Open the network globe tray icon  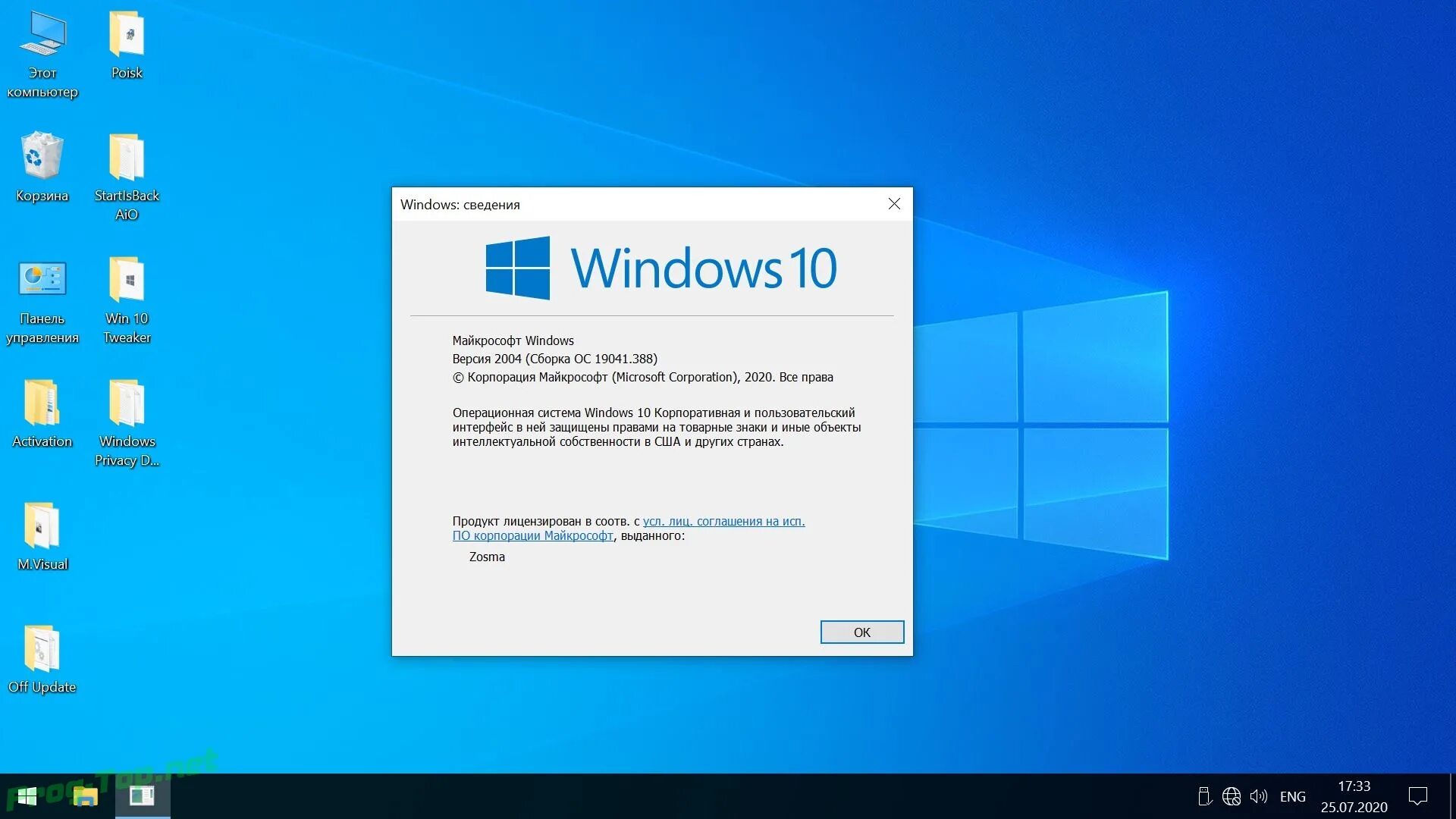(1232, 796)
